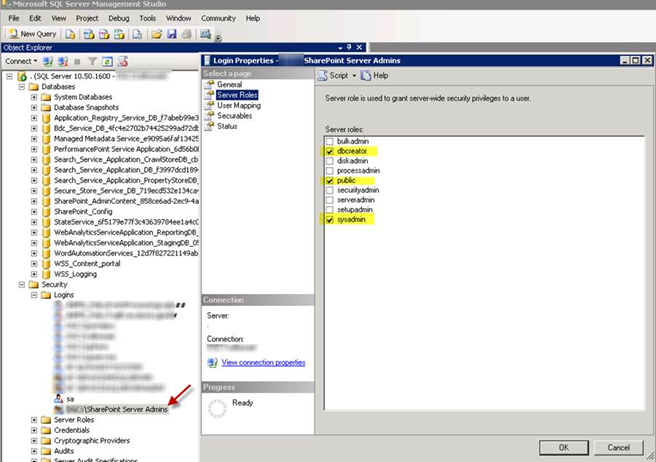Click the Cancel button

618,447
